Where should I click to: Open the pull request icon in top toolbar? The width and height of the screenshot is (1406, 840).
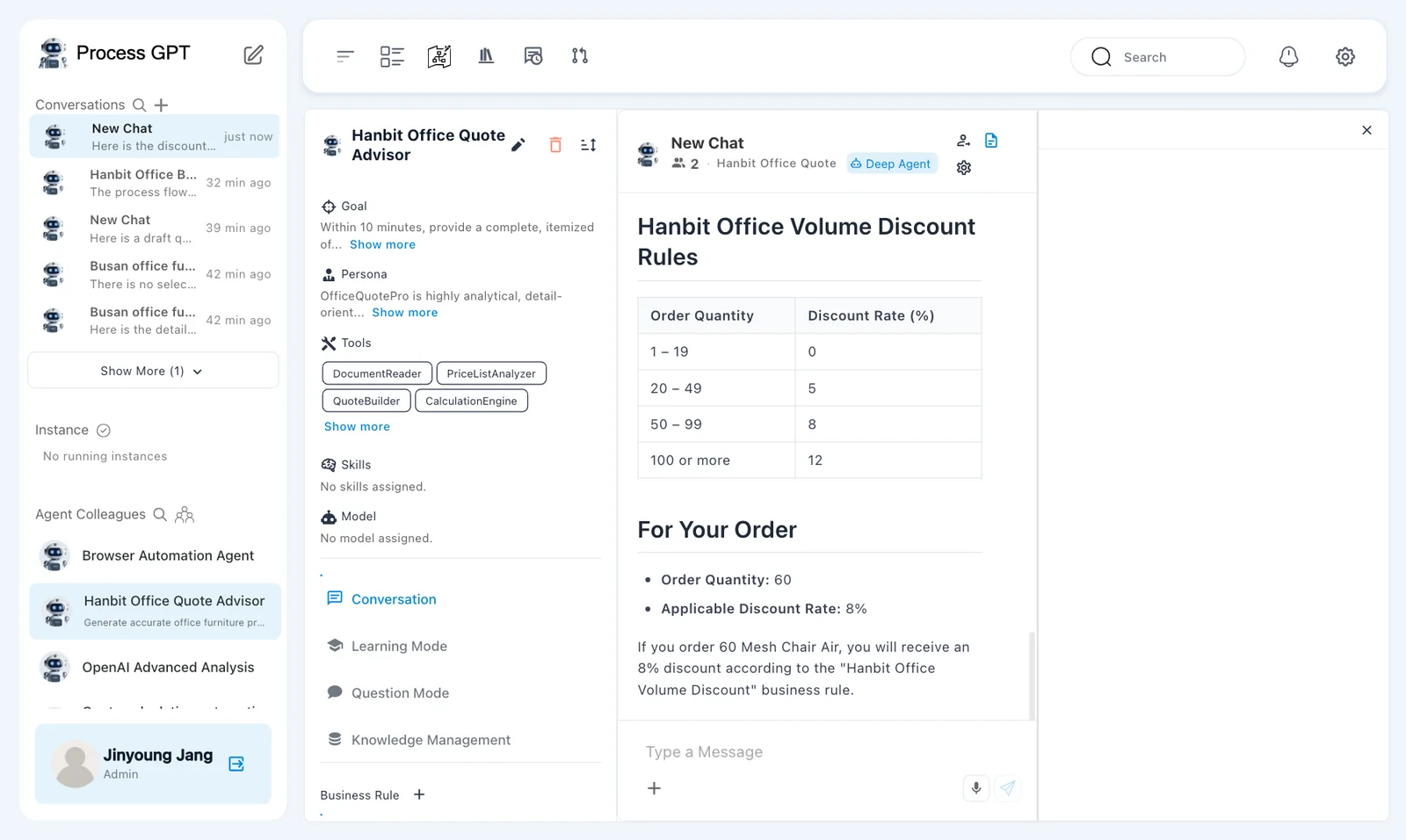[x=580, y=56]
